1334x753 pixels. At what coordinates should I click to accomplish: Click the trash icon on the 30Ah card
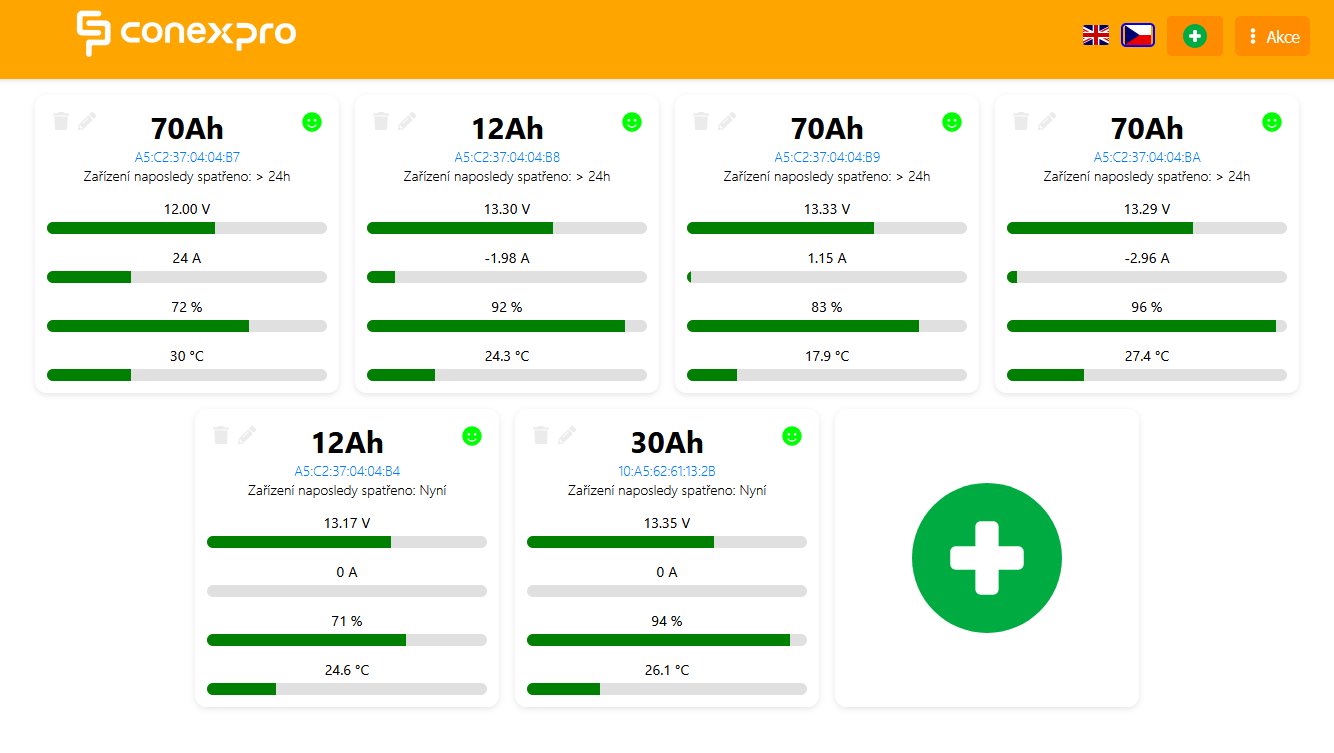coord(541,435)
